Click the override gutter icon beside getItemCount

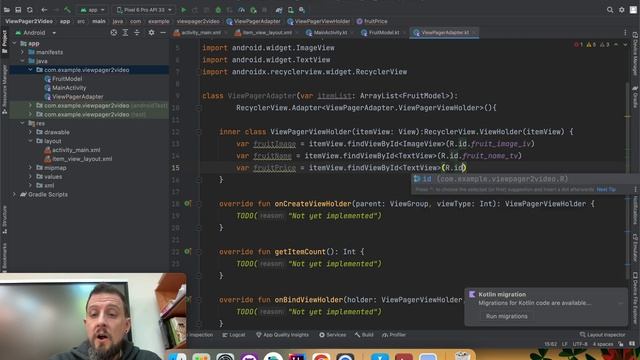[x=187, y=251]
